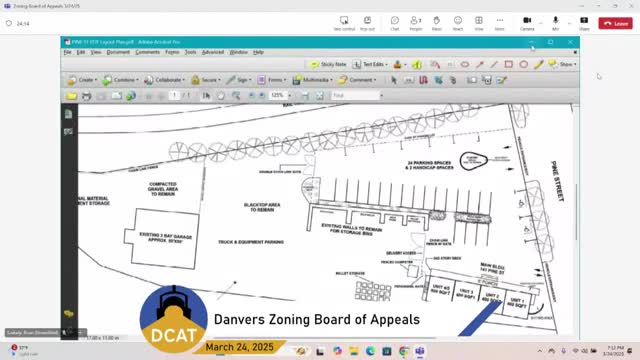Click Take control in Teams toolbar
This screenshot has height=360, width=640.
click(344, 23)
